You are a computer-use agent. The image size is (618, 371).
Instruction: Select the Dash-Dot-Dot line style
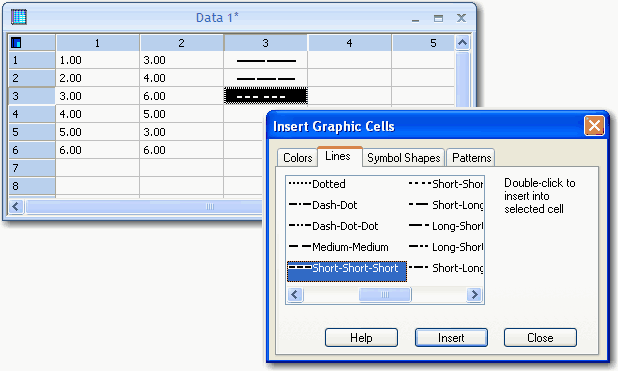point(333,226)
